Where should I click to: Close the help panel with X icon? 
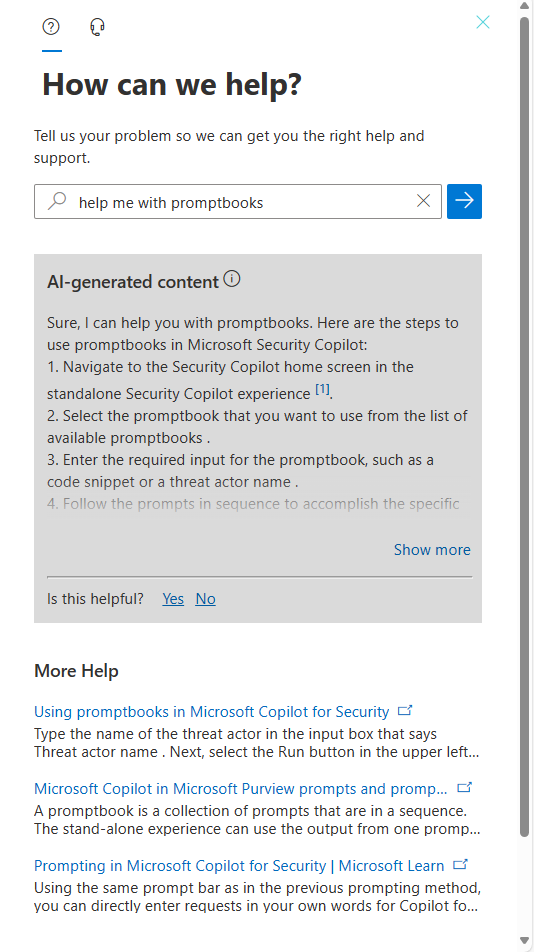coord(483,22)
